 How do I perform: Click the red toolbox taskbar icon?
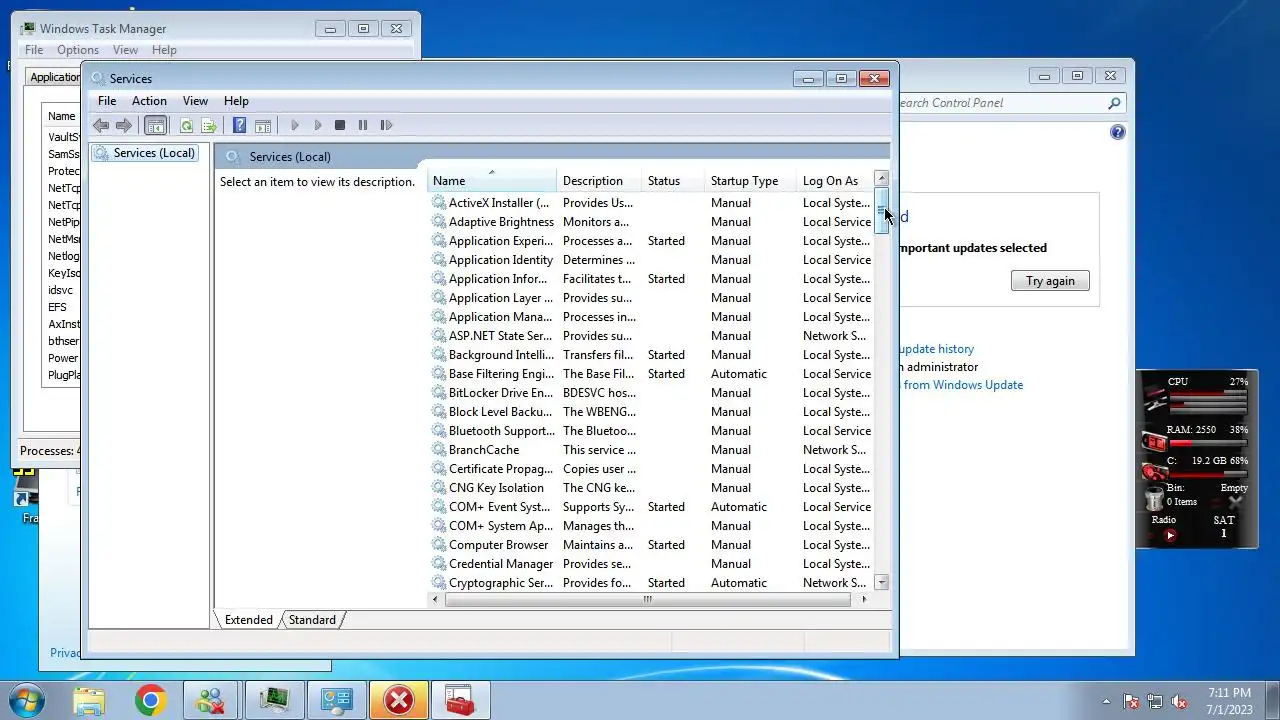(460, 701)
